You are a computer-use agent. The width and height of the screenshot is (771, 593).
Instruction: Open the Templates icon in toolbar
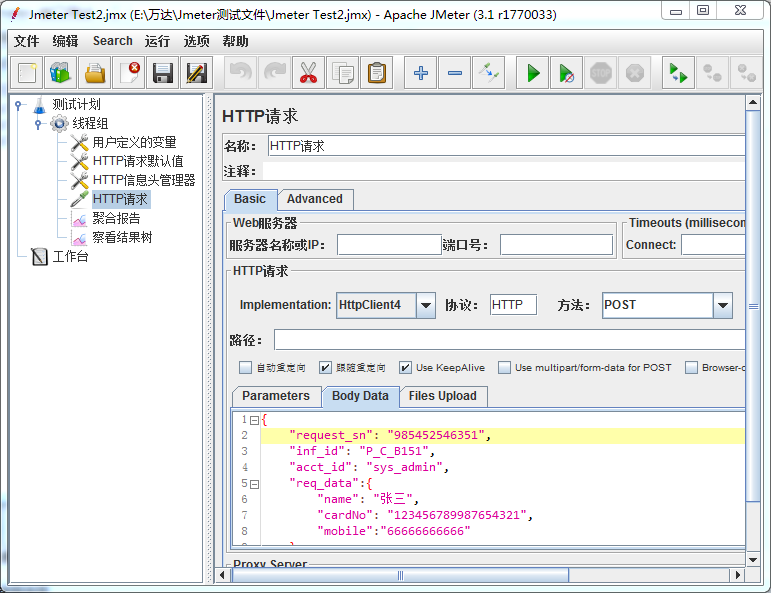61,73
